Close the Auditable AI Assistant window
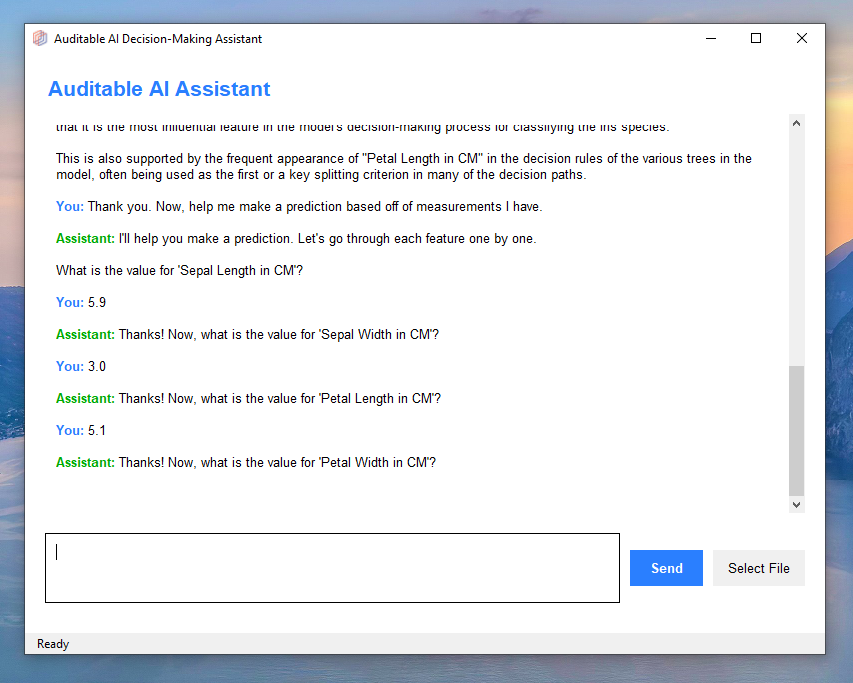The width and height of the screenshot is (853, 683). 801,39
